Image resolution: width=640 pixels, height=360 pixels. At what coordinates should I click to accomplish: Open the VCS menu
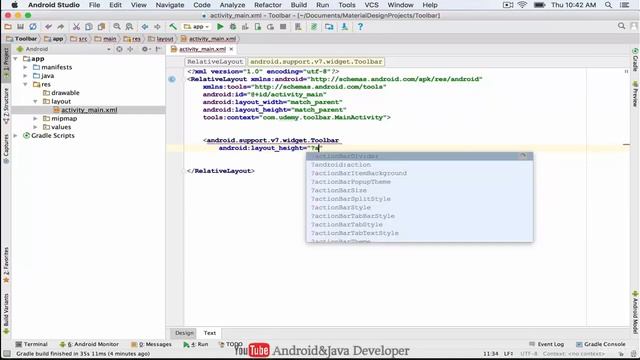(x=371, y=5)
